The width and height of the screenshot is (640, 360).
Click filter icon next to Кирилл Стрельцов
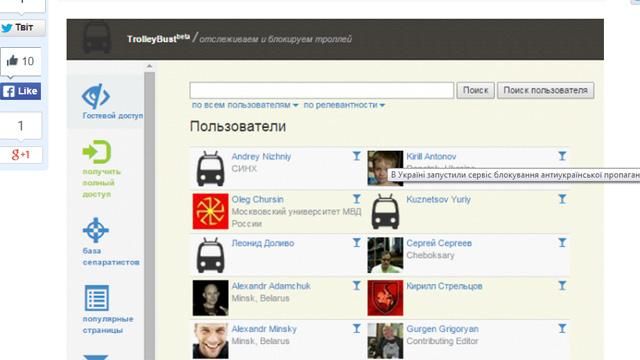[562, 285]
